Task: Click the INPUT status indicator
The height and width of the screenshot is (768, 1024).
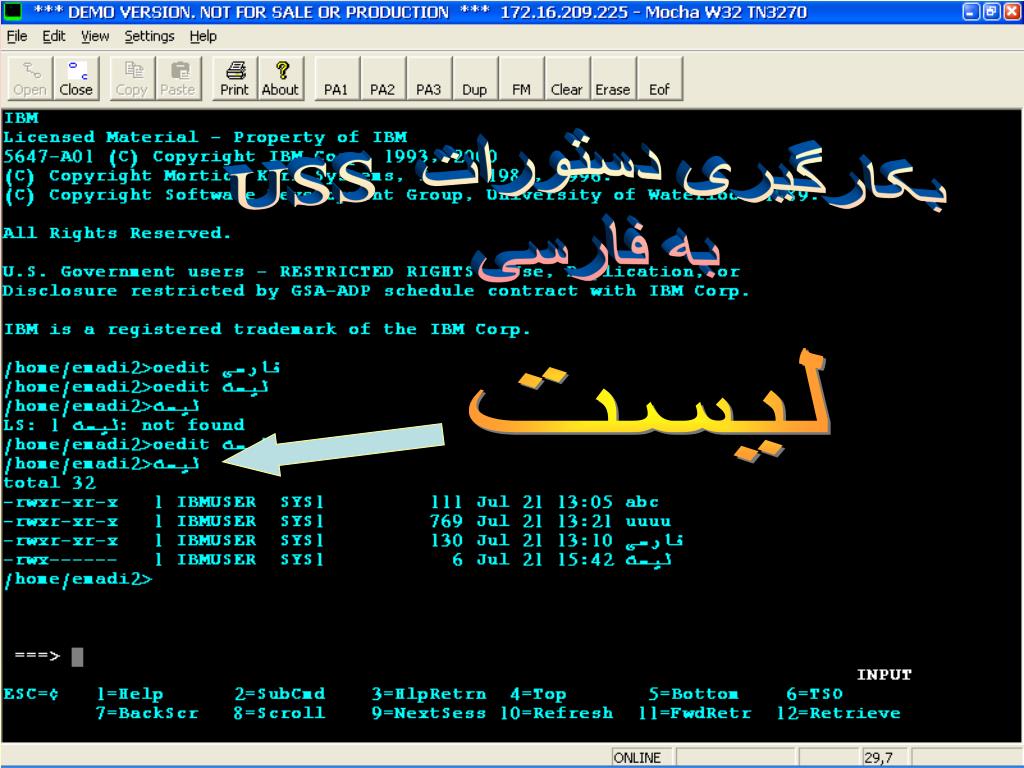Action: tap(884, 674)
